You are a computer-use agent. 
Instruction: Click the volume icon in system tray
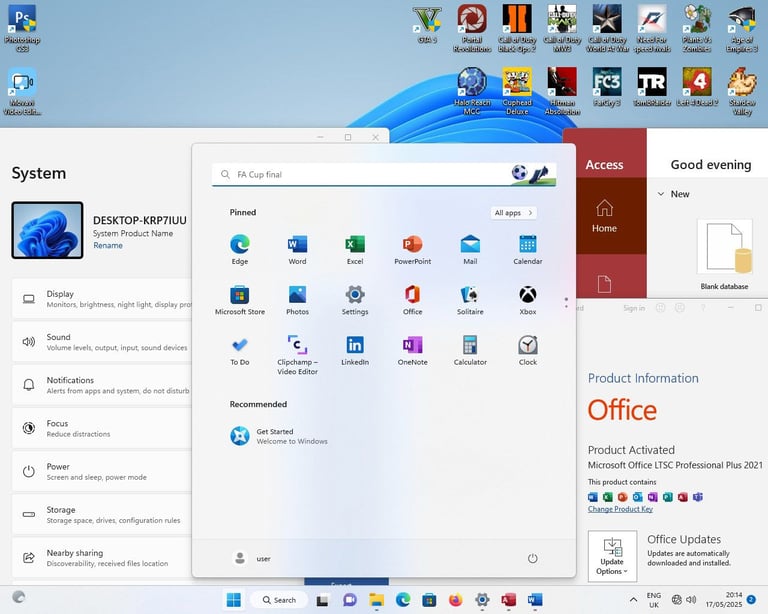tap(691, 599)
